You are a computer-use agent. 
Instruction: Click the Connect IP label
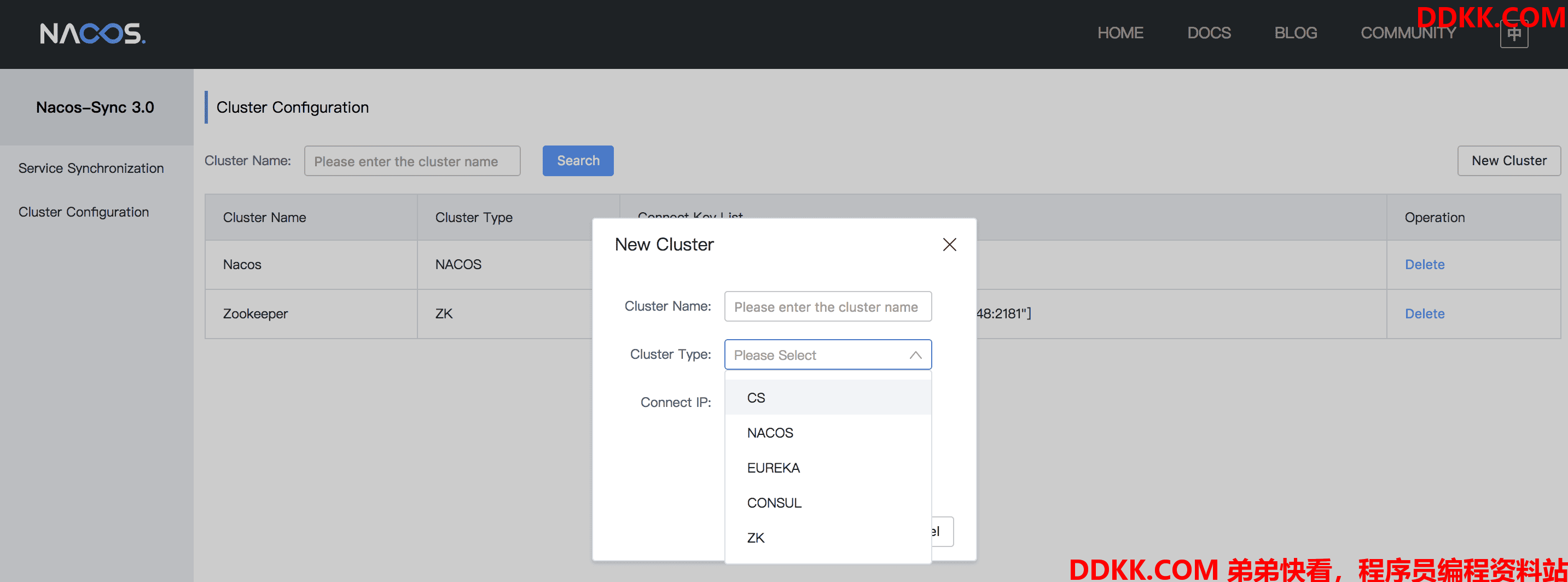pos(675,403)
